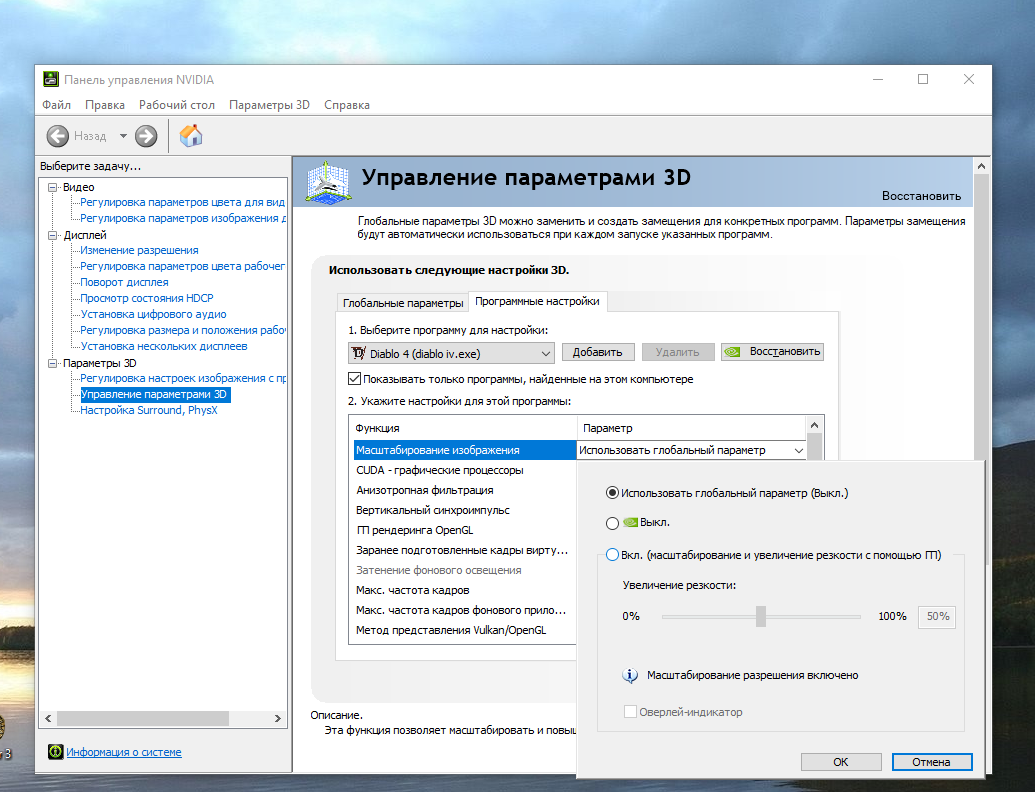
Task: Open the Параметры 3D menu
Action: click(x=269, y=105)
